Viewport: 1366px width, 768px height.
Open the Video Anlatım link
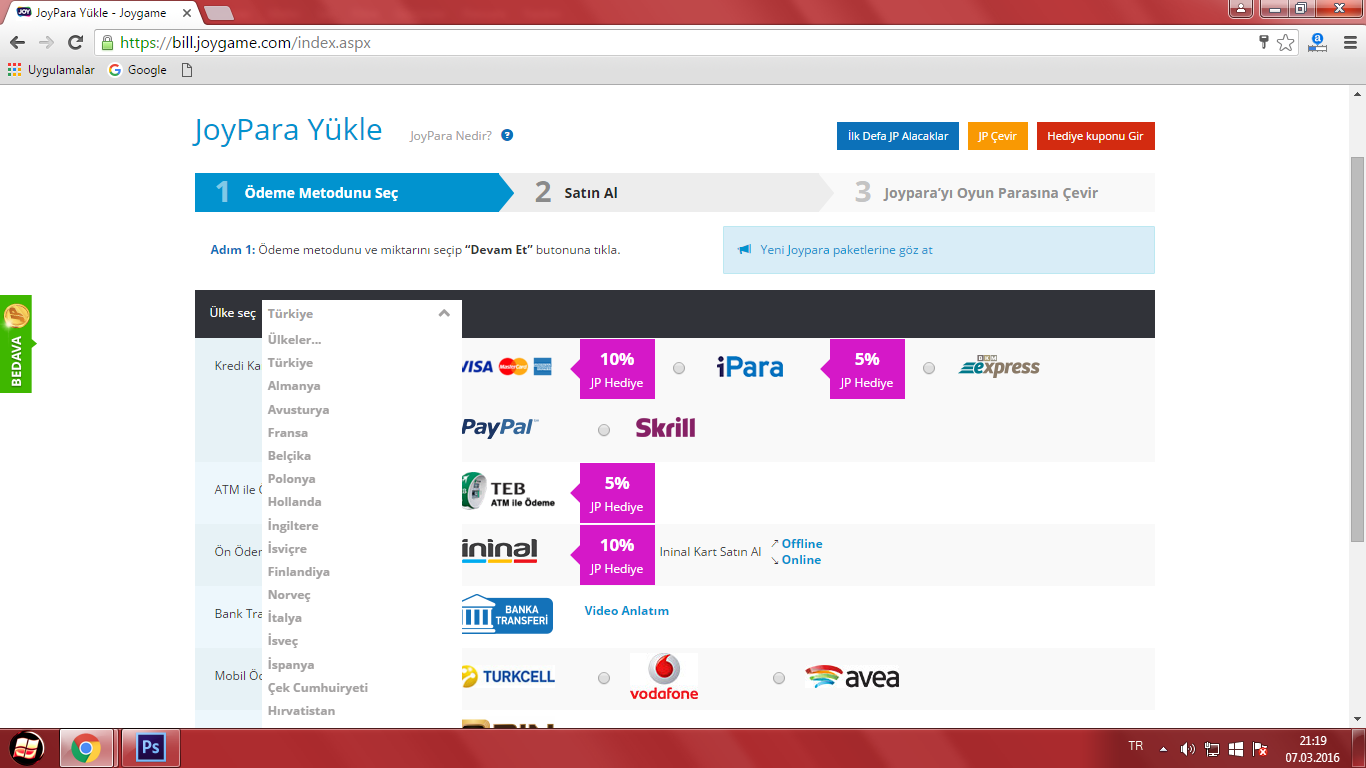pyautogui.click(x=627, y=611)
